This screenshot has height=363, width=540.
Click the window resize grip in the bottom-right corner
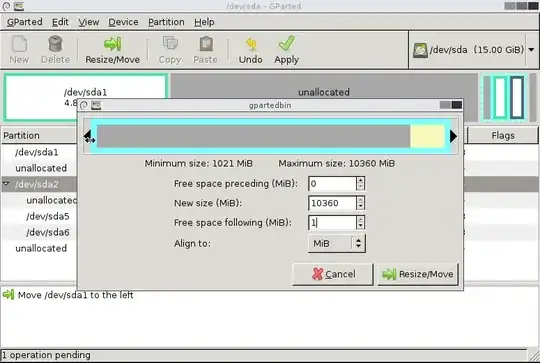click(534, 356)
